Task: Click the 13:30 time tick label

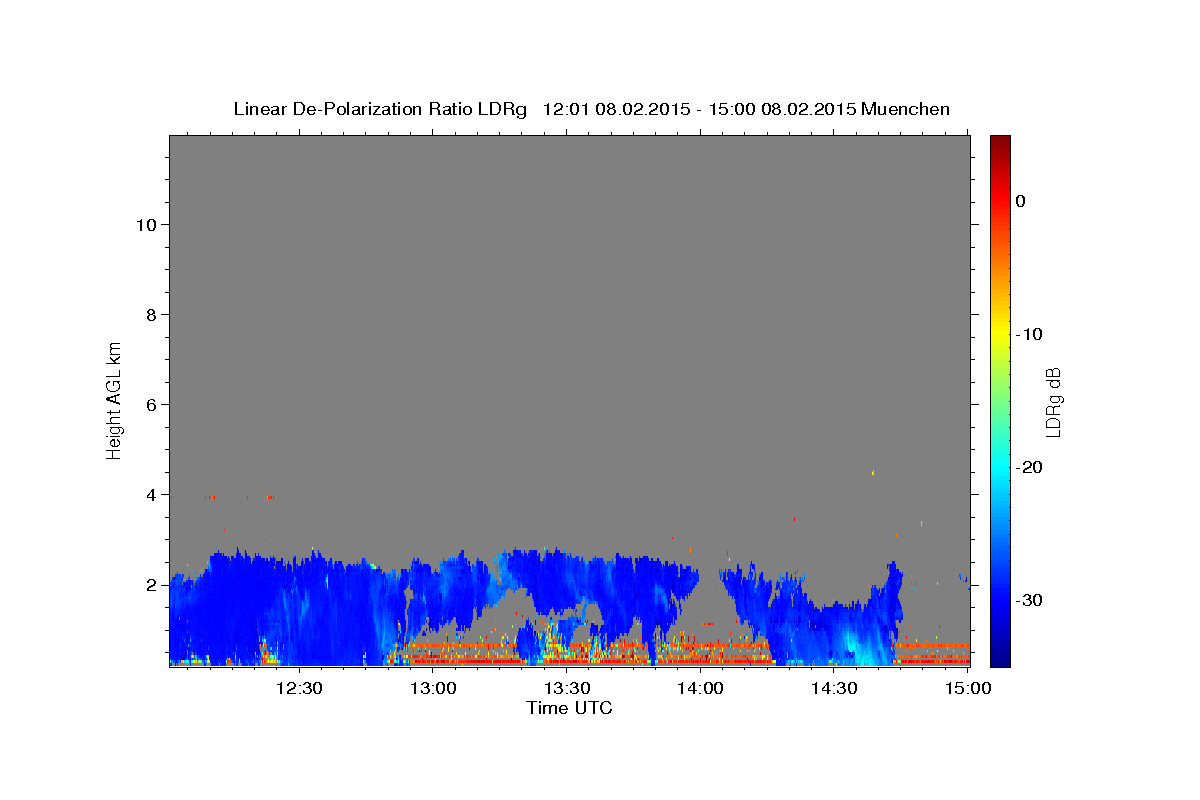Action: [x=567, y=688]
